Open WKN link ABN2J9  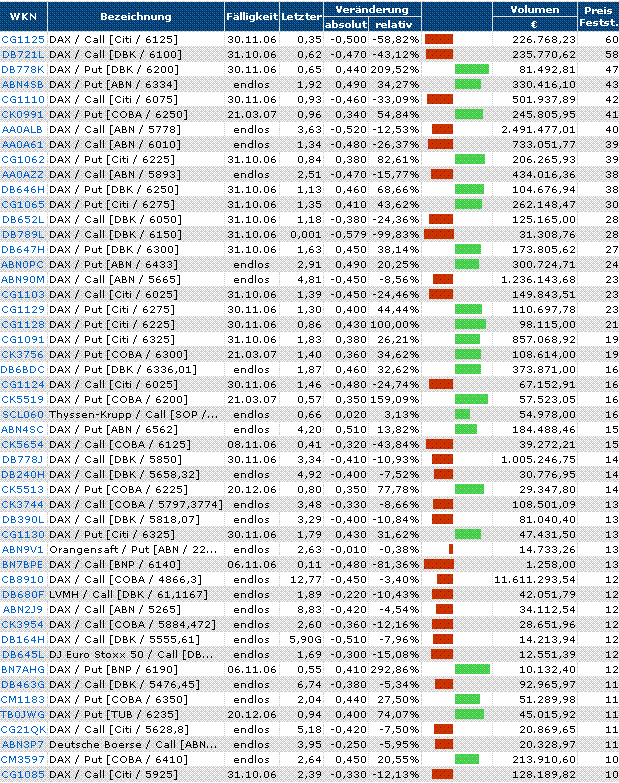click(23, 609)
